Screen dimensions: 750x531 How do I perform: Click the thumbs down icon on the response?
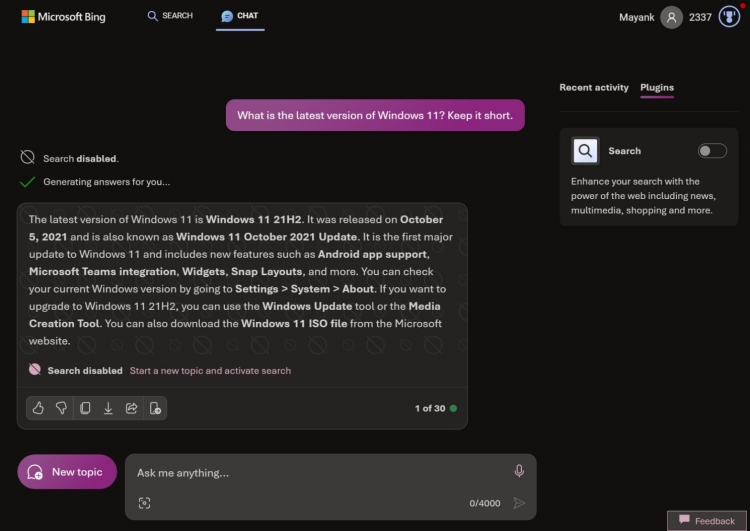pyautogui.click(x=61, y=408)
